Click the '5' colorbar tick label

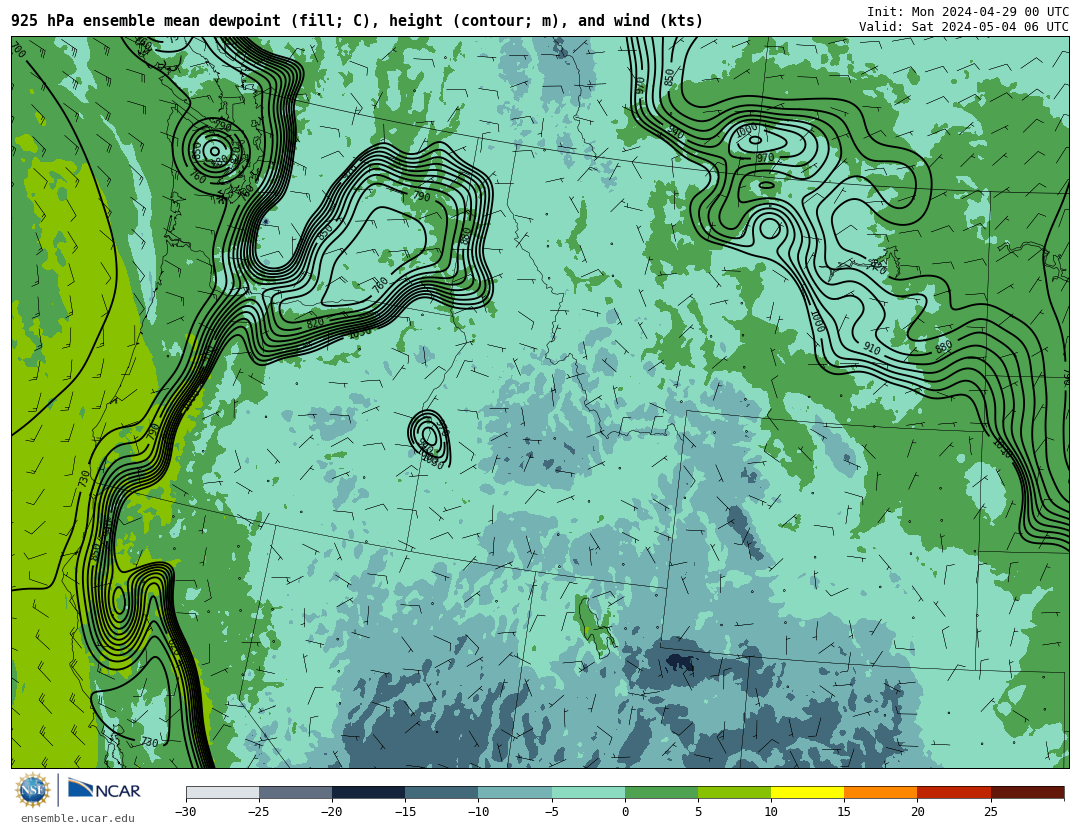pos(698,812)
